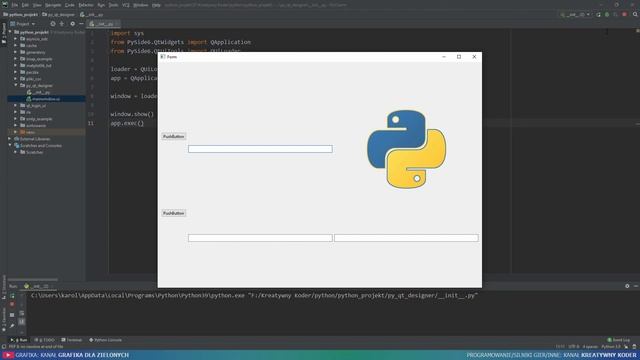Viewport: 640px width, 360px height.
Task: Select the __init__.py editor tab
Action: (x=104, y=24)
